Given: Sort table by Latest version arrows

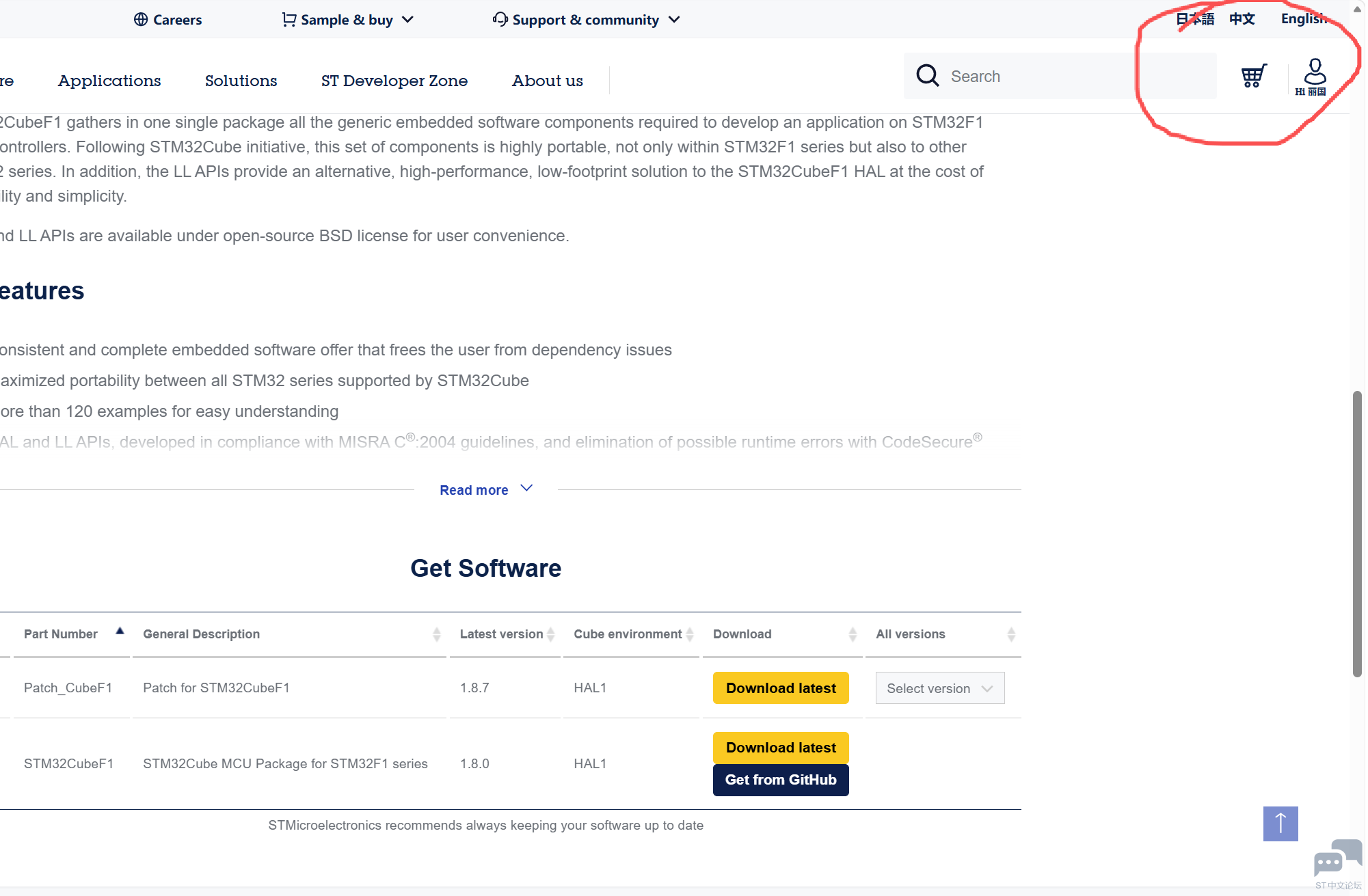Looking at the screenshot, I should [x=550, y=634].
